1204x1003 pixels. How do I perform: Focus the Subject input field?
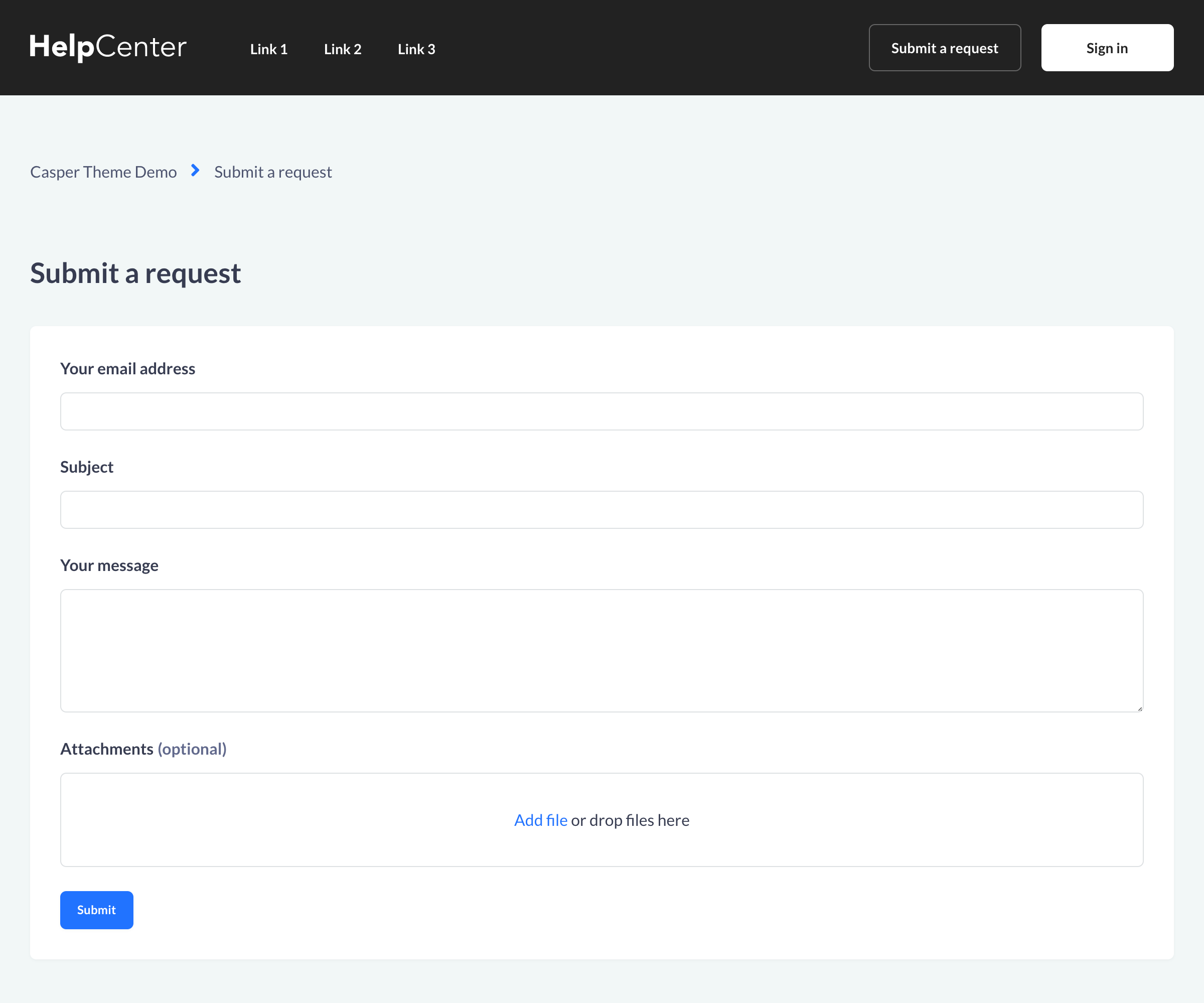click(601, 510)
